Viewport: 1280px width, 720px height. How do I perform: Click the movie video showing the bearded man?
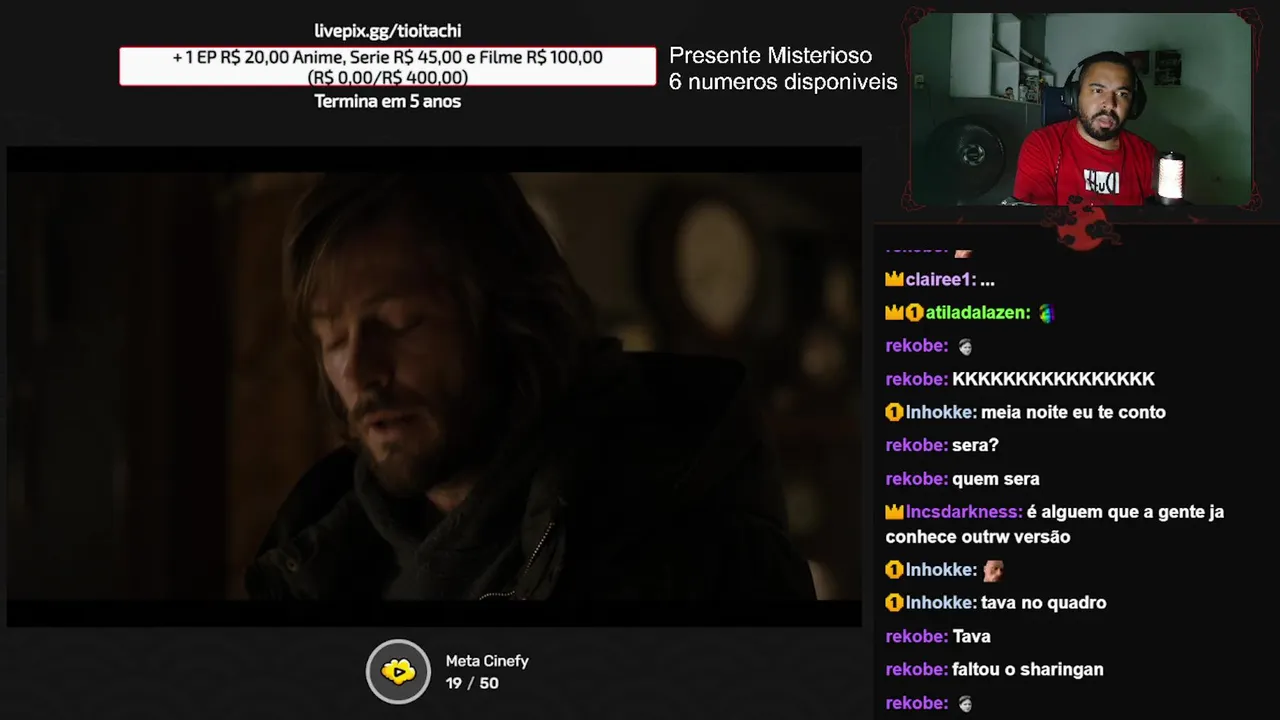pyautogui.click(x=434, y=386)
